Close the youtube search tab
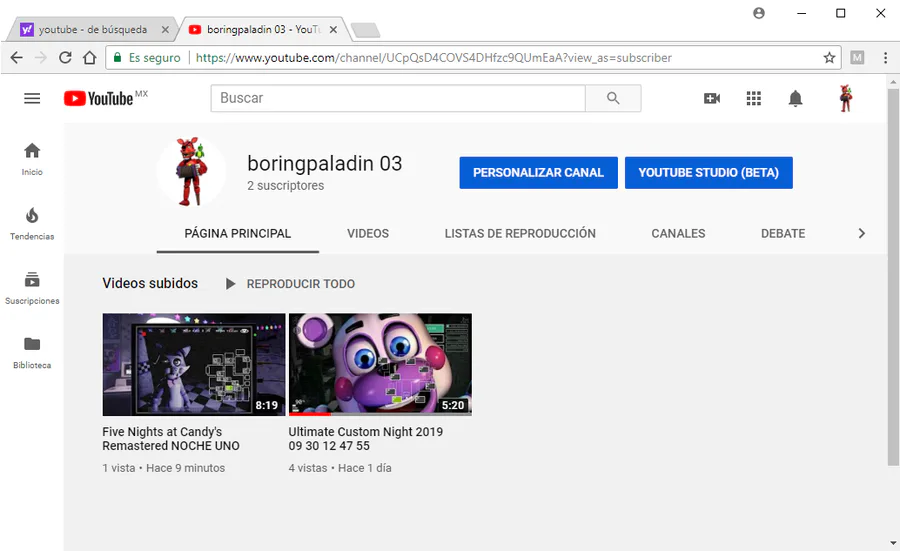 pos(165,29)
